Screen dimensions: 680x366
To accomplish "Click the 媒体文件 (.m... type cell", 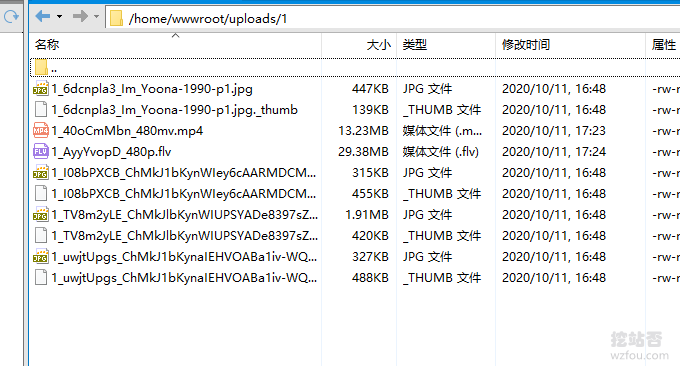I will (x=442, y=131).
